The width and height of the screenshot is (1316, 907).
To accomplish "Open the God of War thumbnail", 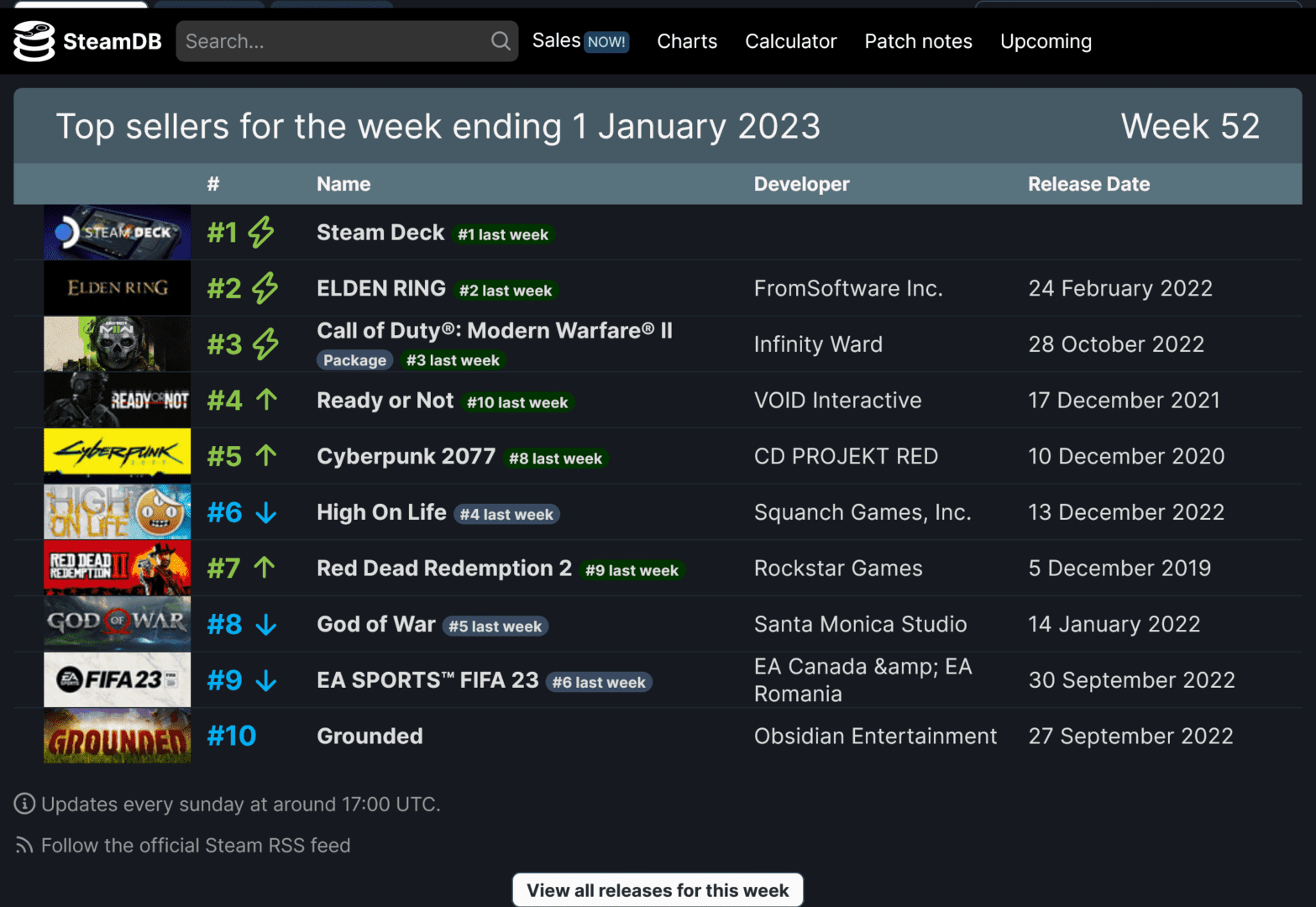I will [117, 624].
